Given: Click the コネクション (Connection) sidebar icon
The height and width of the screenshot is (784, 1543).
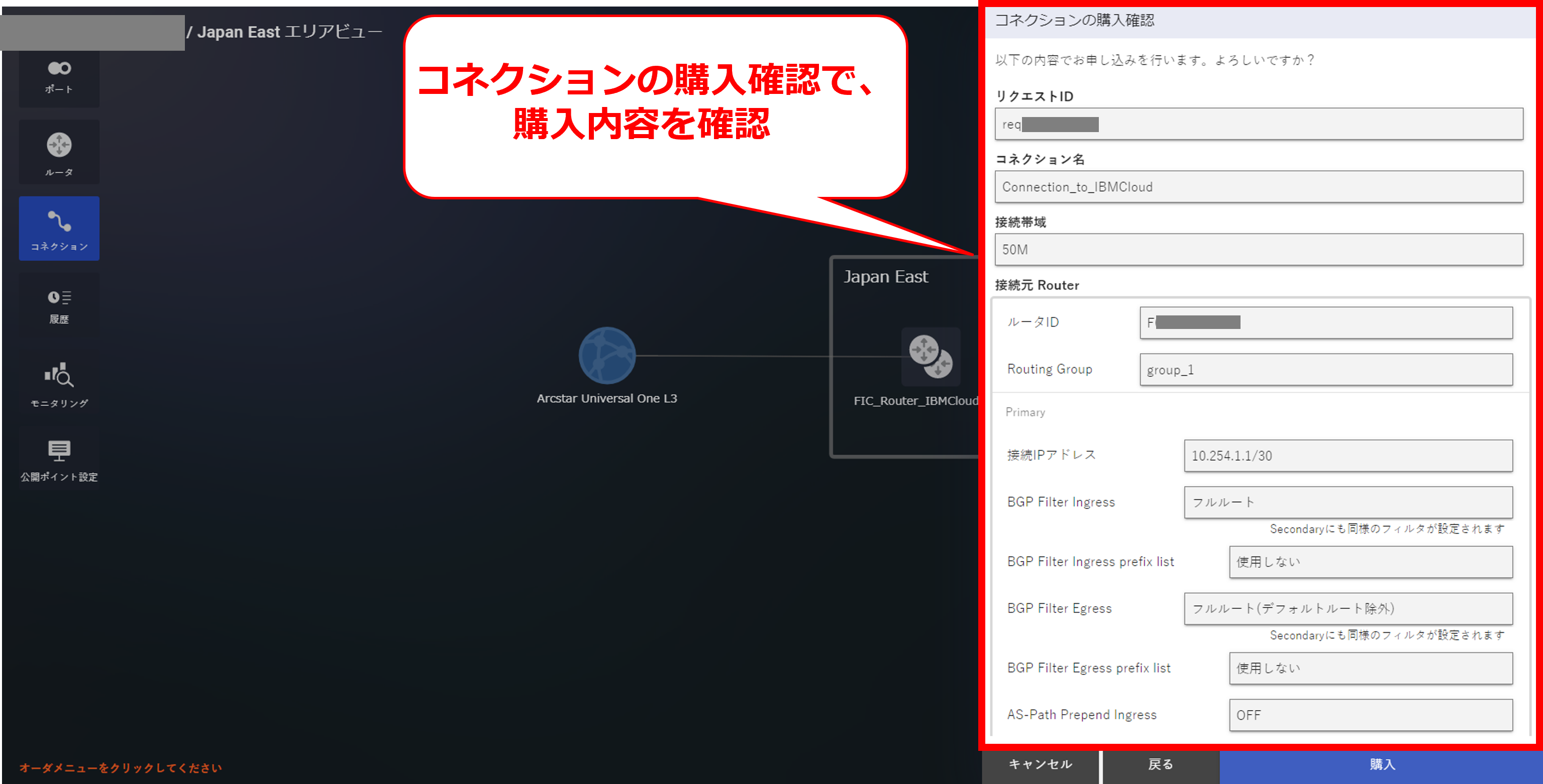Looking at the screenshot, I should click(59, 229).
